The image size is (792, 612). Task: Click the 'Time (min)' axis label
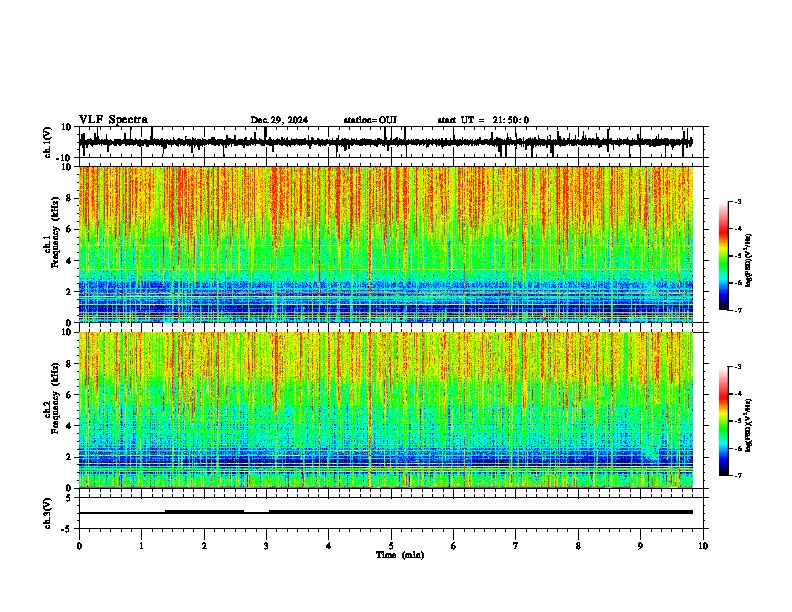(x=400, y=555)
